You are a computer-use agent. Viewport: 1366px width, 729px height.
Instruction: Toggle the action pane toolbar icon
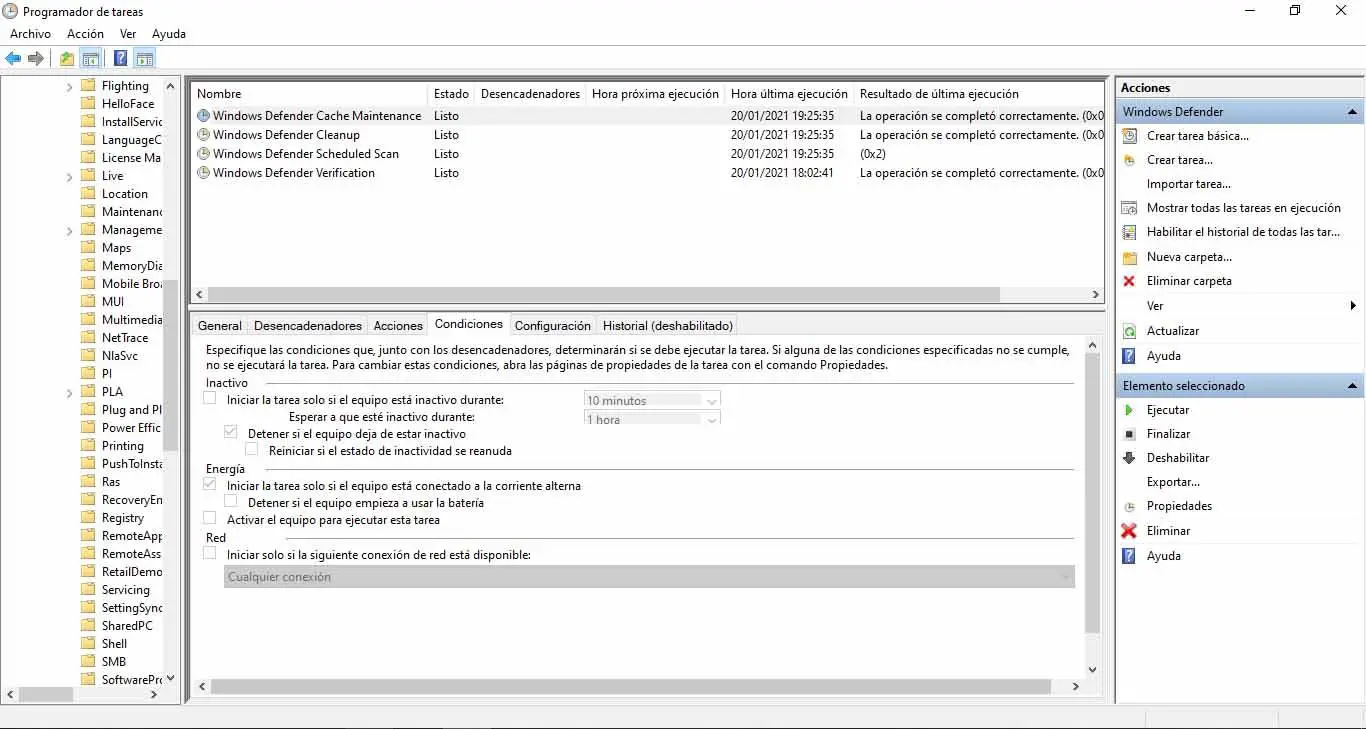pos(145,58)
